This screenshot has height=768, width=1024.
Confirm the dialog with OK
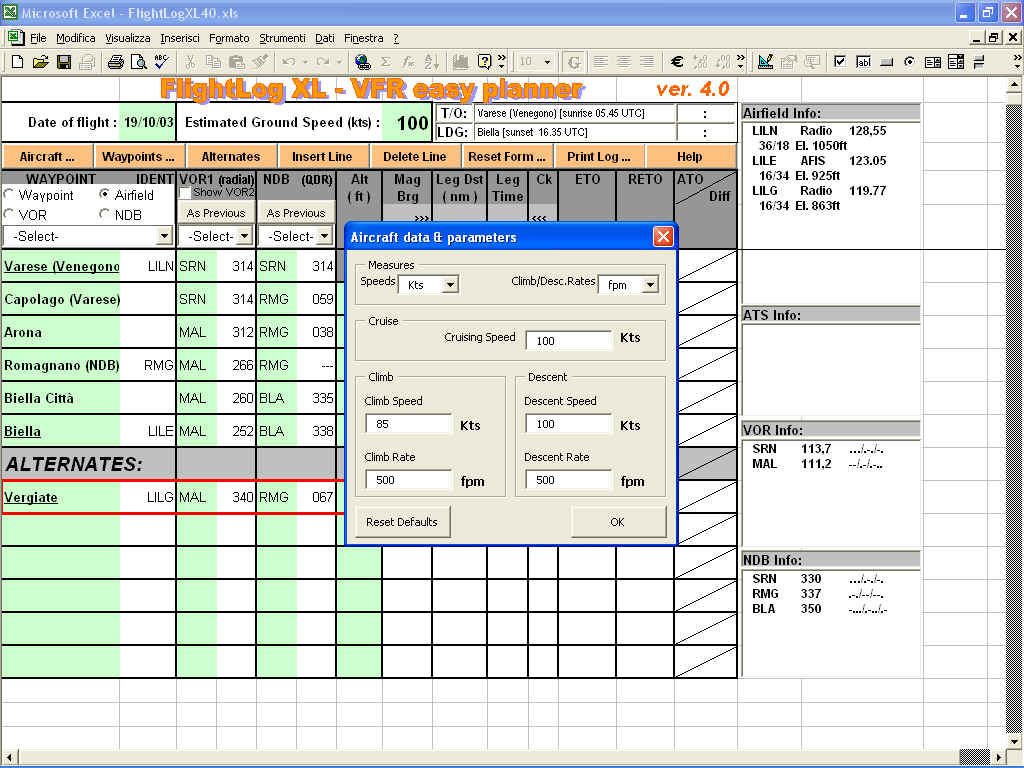[x=618, y=522]
